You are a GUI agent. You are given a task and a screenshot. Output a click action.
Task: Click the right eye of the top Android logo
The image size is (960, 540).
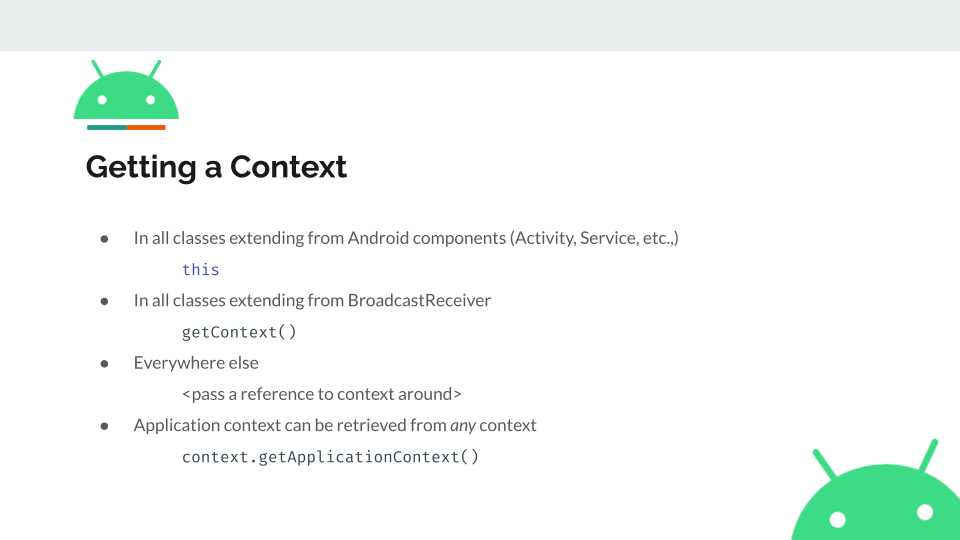(151, 100)
